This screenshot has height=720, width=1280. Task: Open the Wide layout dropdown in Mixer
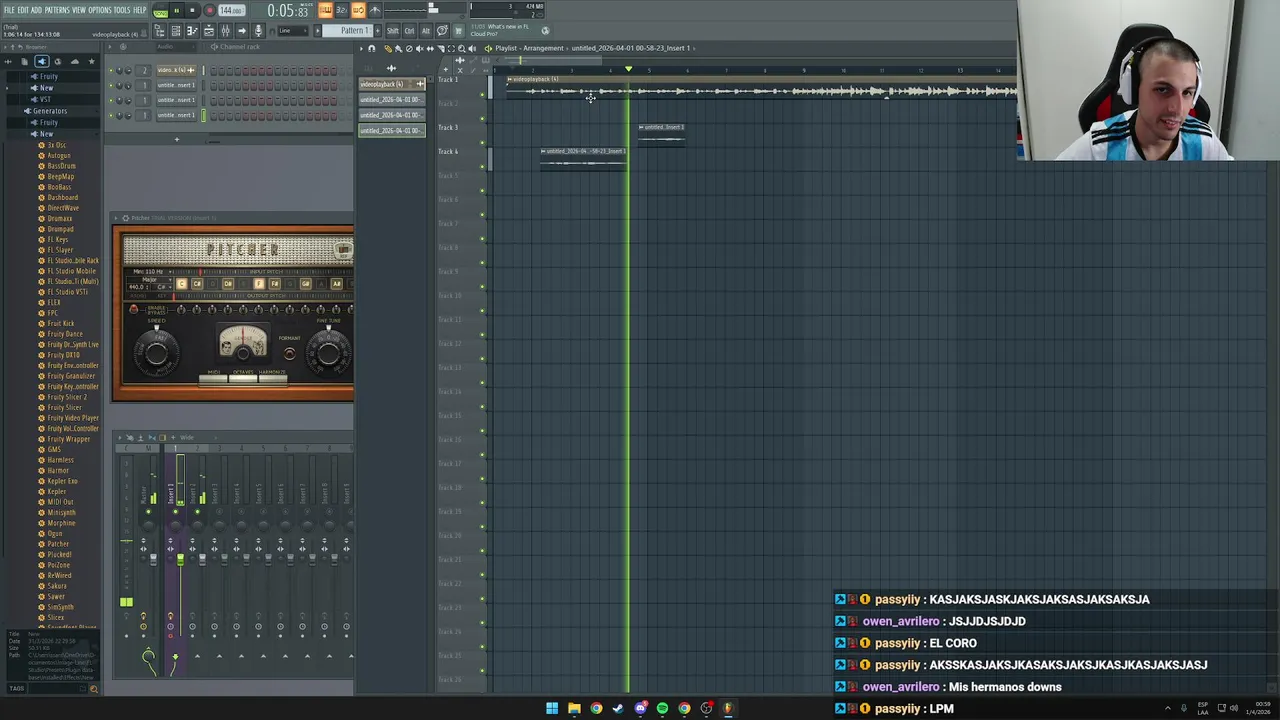point(187,438)
